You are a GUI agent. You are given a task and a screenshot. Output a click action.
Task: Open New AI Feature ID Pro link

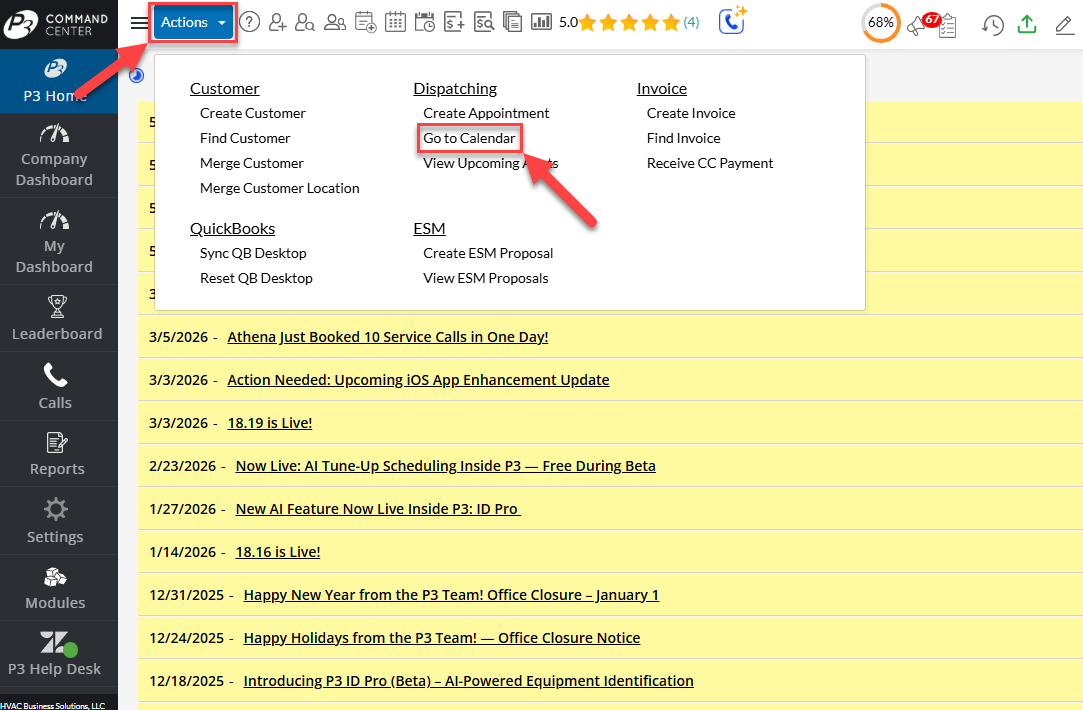(x=378, y=509)
